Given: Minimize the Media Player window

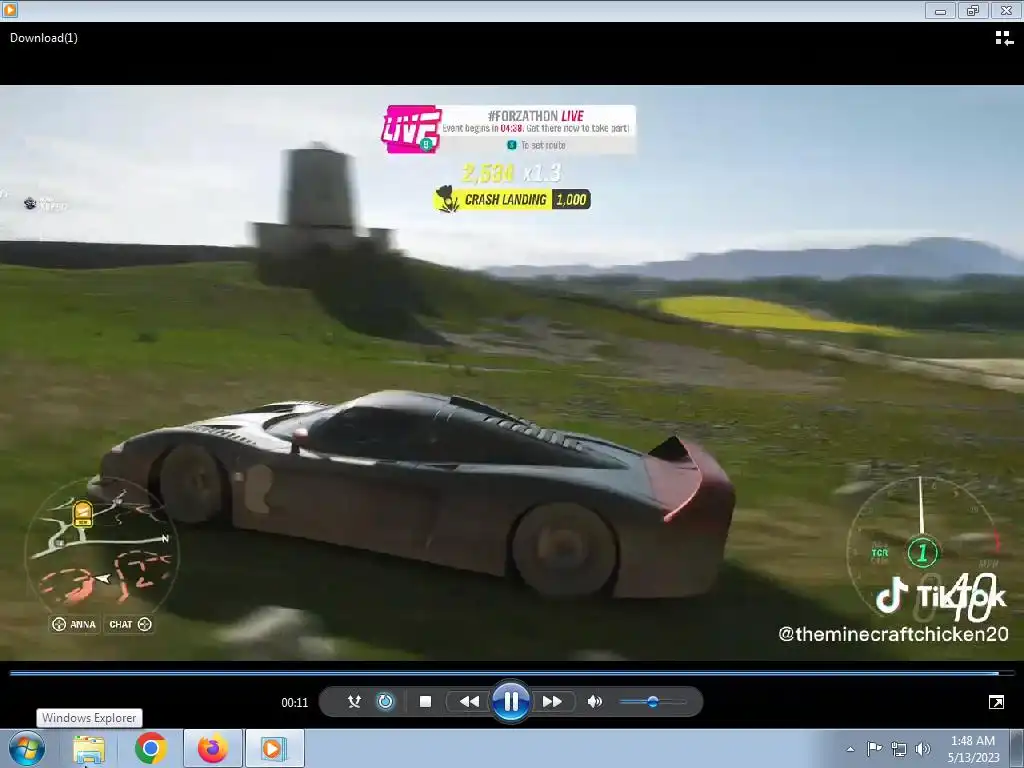Looking at the screenshot, I should tap(940, 10).
